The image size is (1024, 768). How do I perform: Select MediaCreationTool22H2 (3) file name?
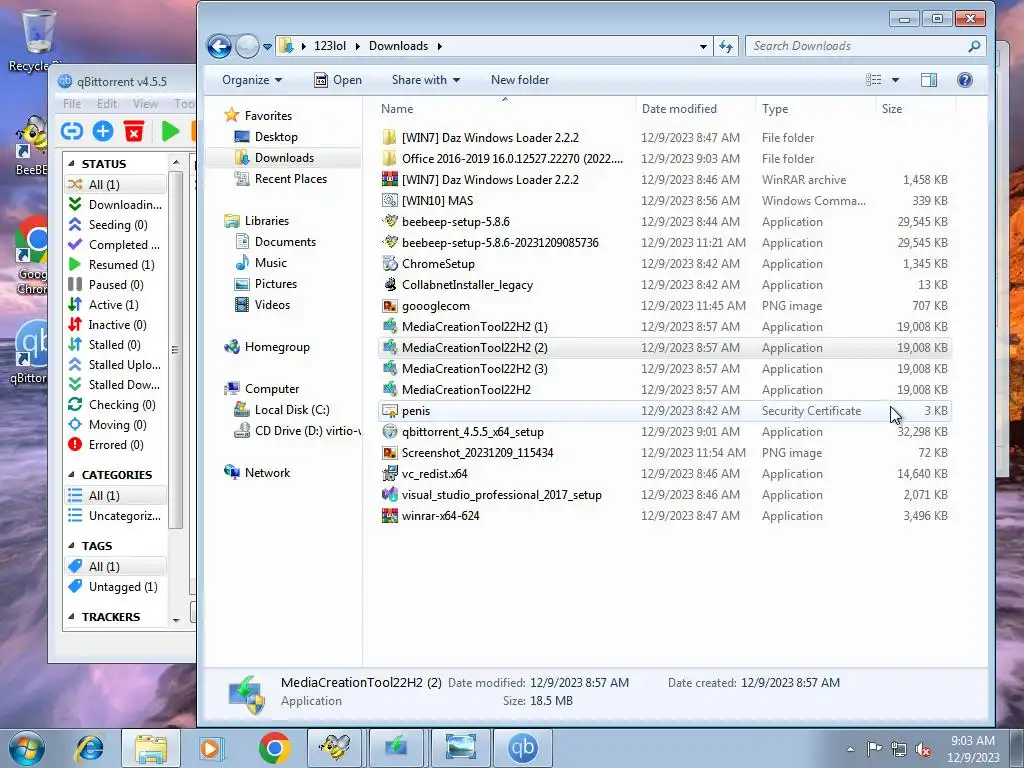[x=475, y=368]
